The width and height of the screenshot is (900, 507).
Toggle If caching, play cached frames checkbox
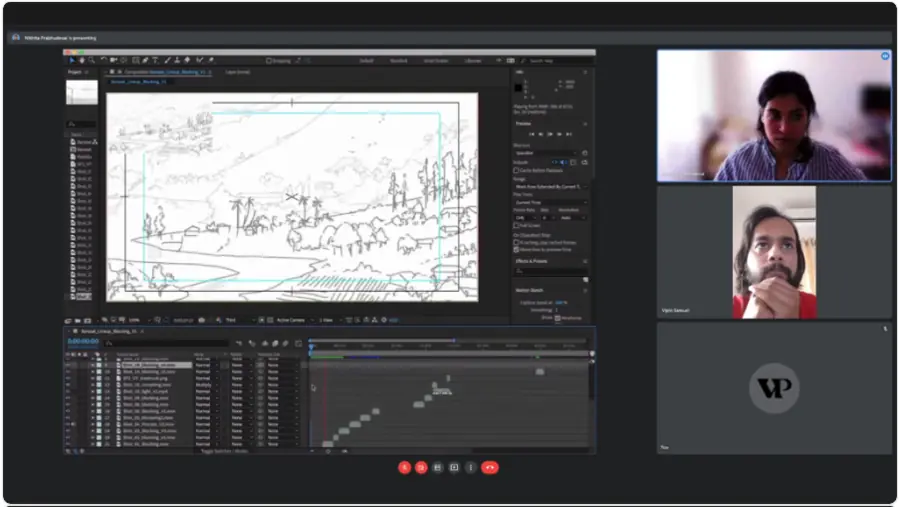coord(516,242)
